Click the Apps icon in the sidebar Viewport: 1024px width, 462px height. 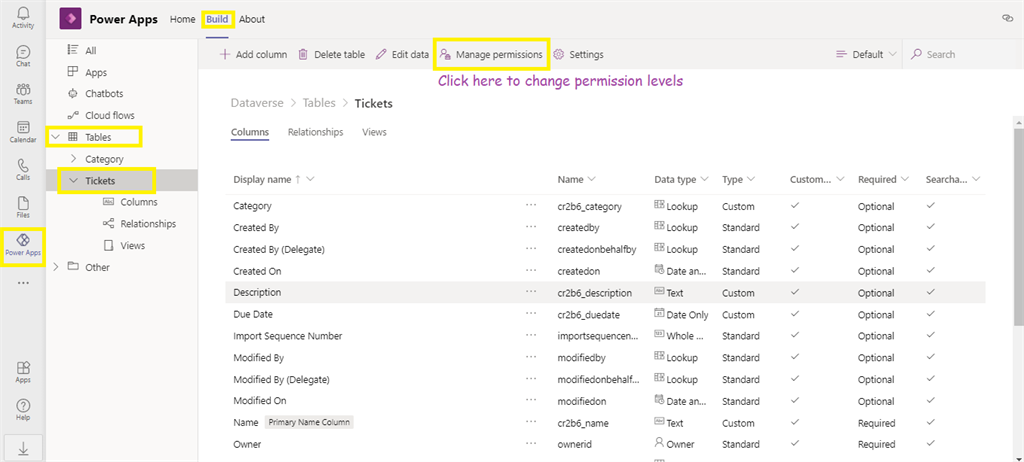click(22, 371)
